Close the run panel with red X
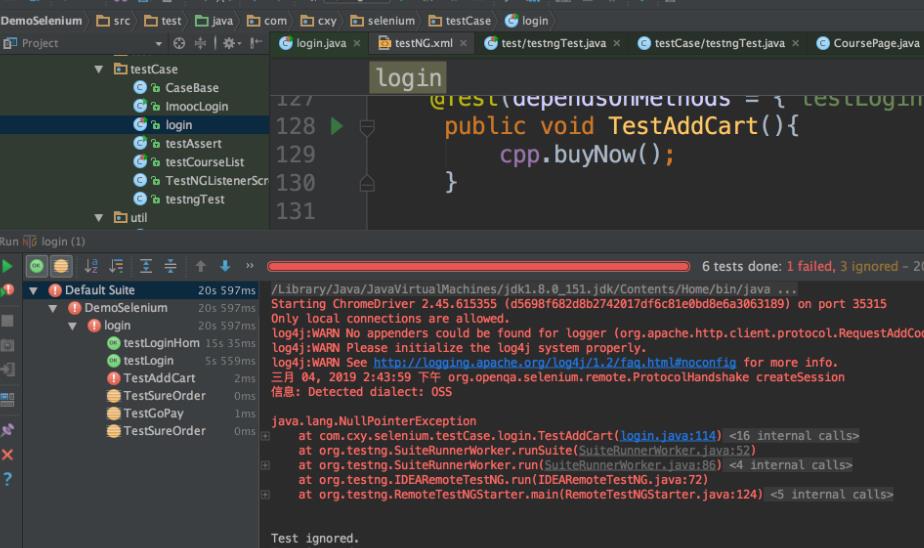 pyautogui.click(x=8, y=454)
